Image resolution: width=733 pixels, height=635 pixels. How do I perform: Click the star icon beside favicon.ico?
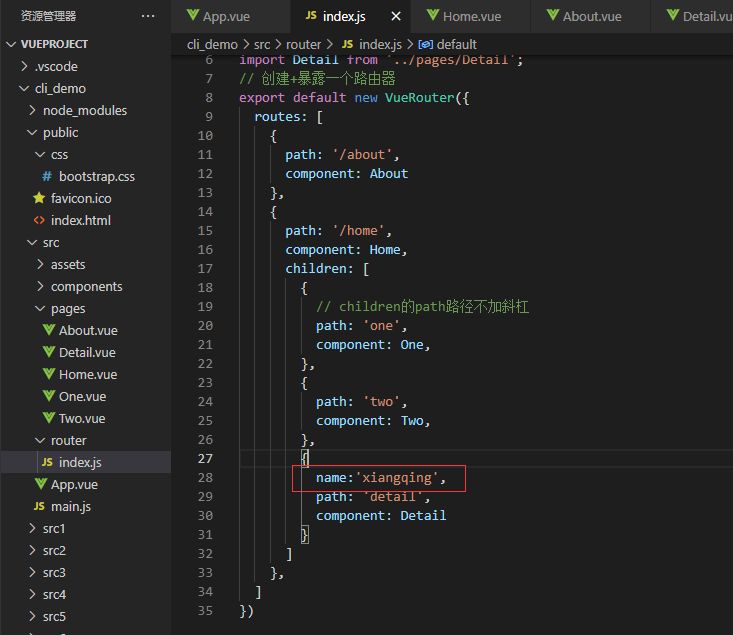(x=39, y=198)
